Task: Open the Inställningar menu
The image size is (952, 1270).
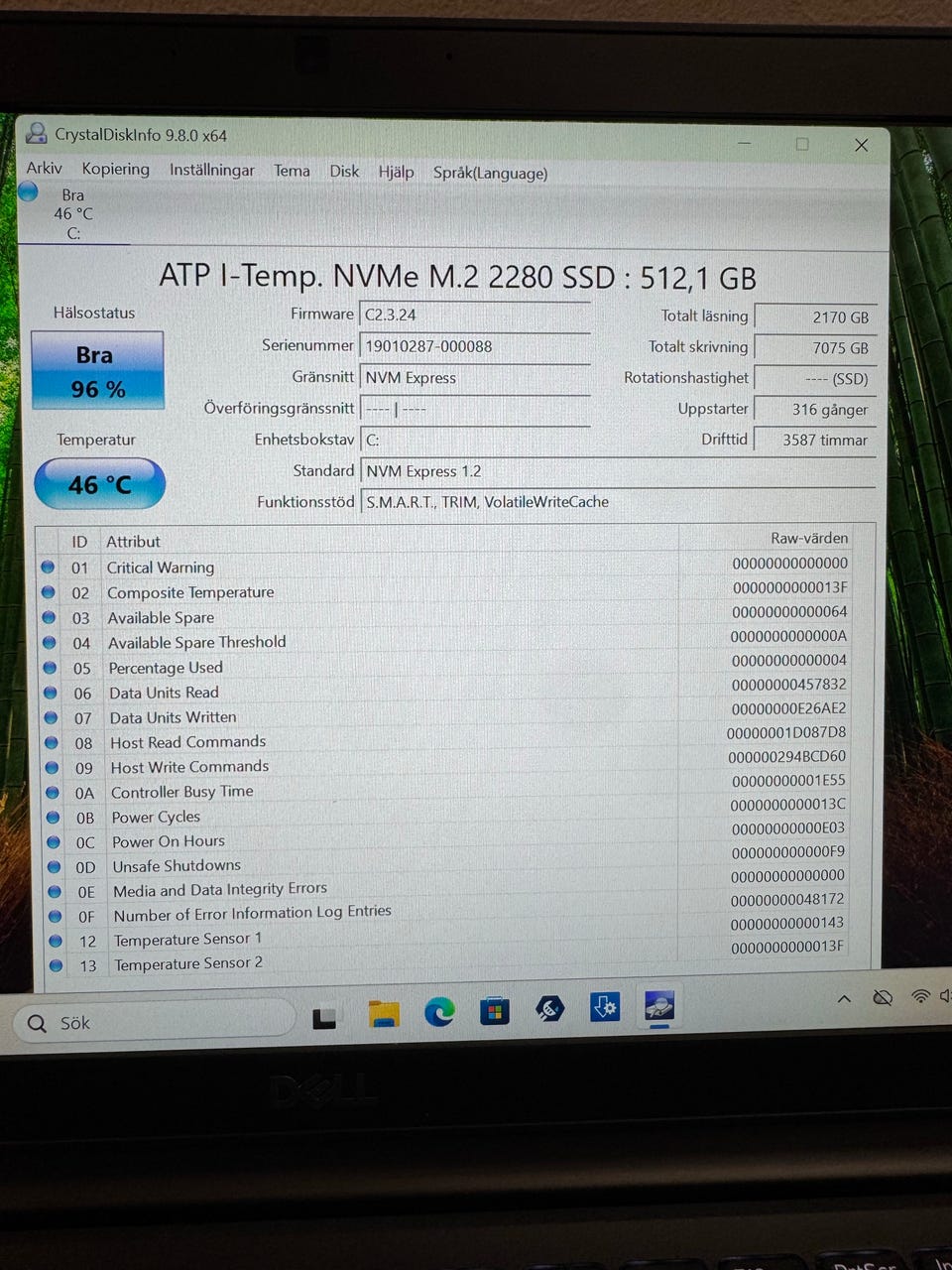Action: click(211, 170)
